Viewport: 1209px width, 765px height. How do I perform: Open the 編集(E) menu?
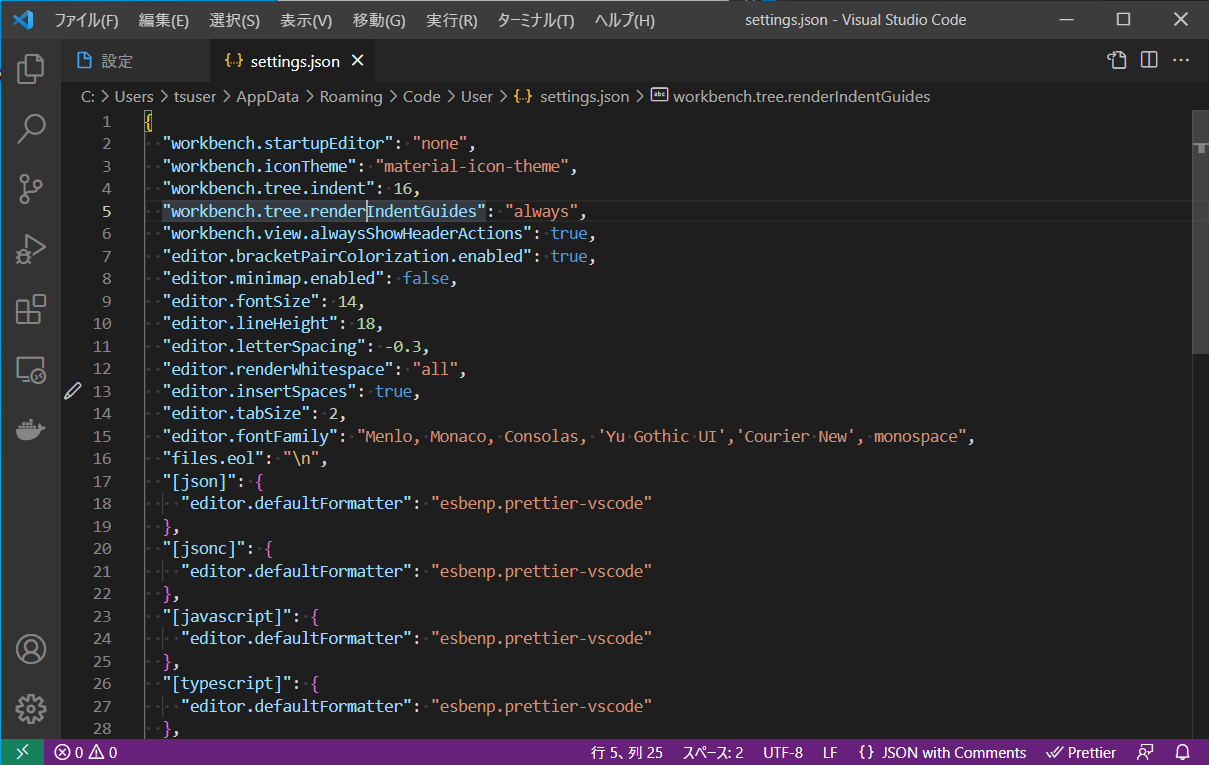164,20
